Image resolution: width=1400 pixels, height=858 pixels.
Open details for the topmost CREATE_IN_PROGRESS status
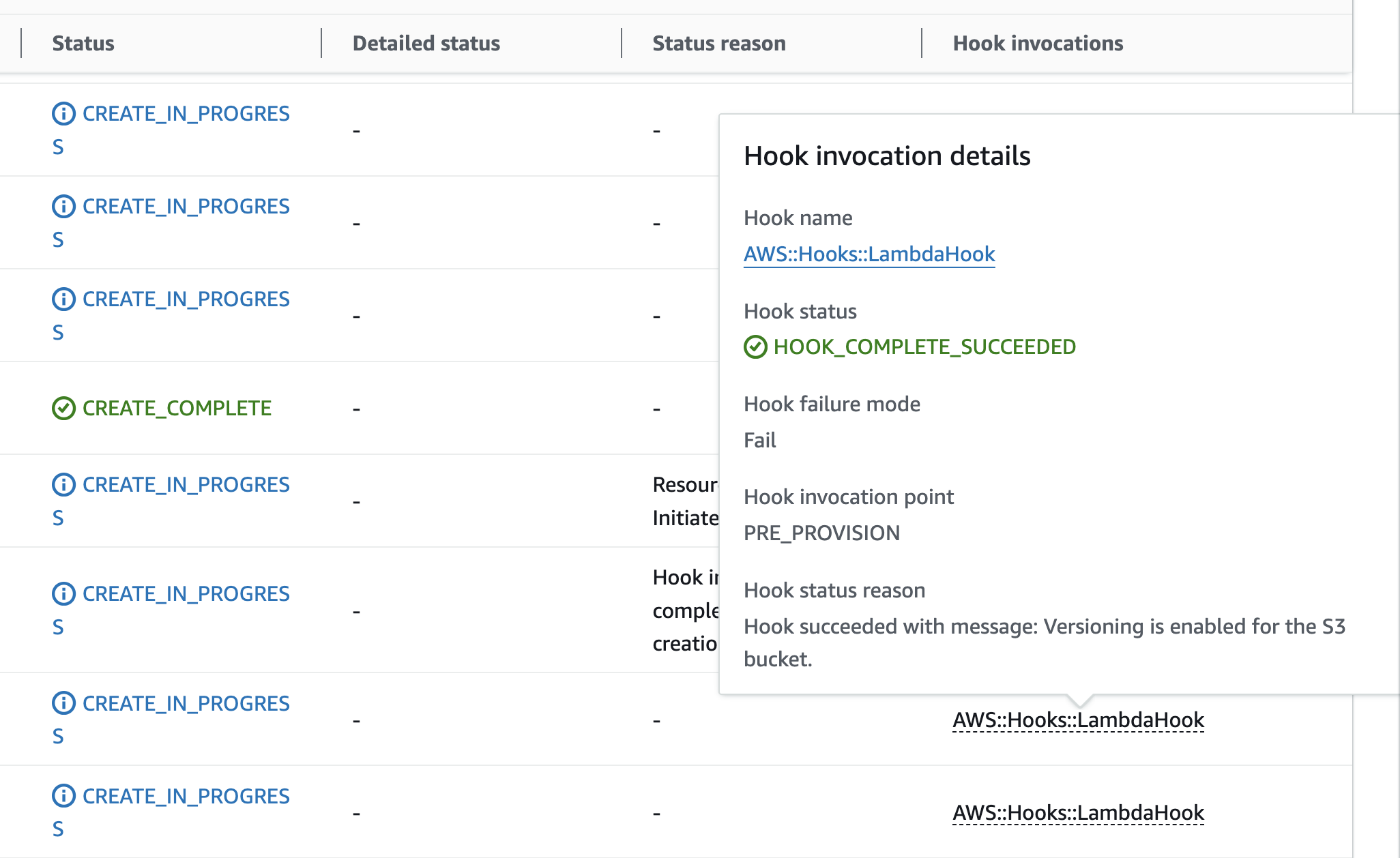(186, 114)
